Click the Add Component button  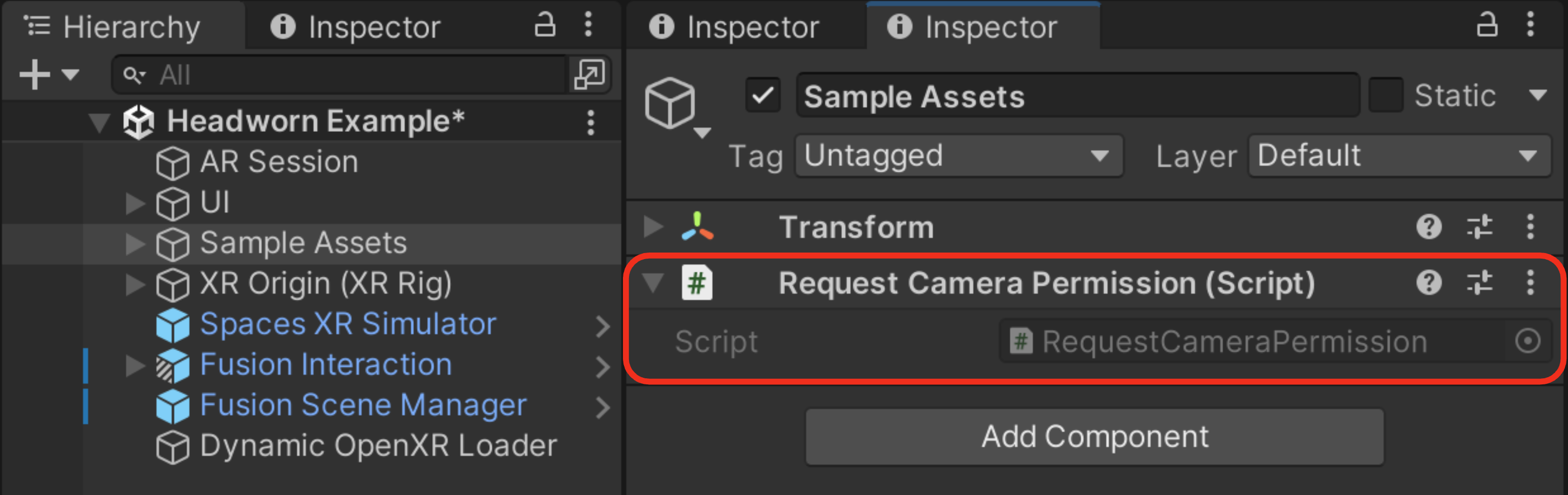pos(1094,436)
